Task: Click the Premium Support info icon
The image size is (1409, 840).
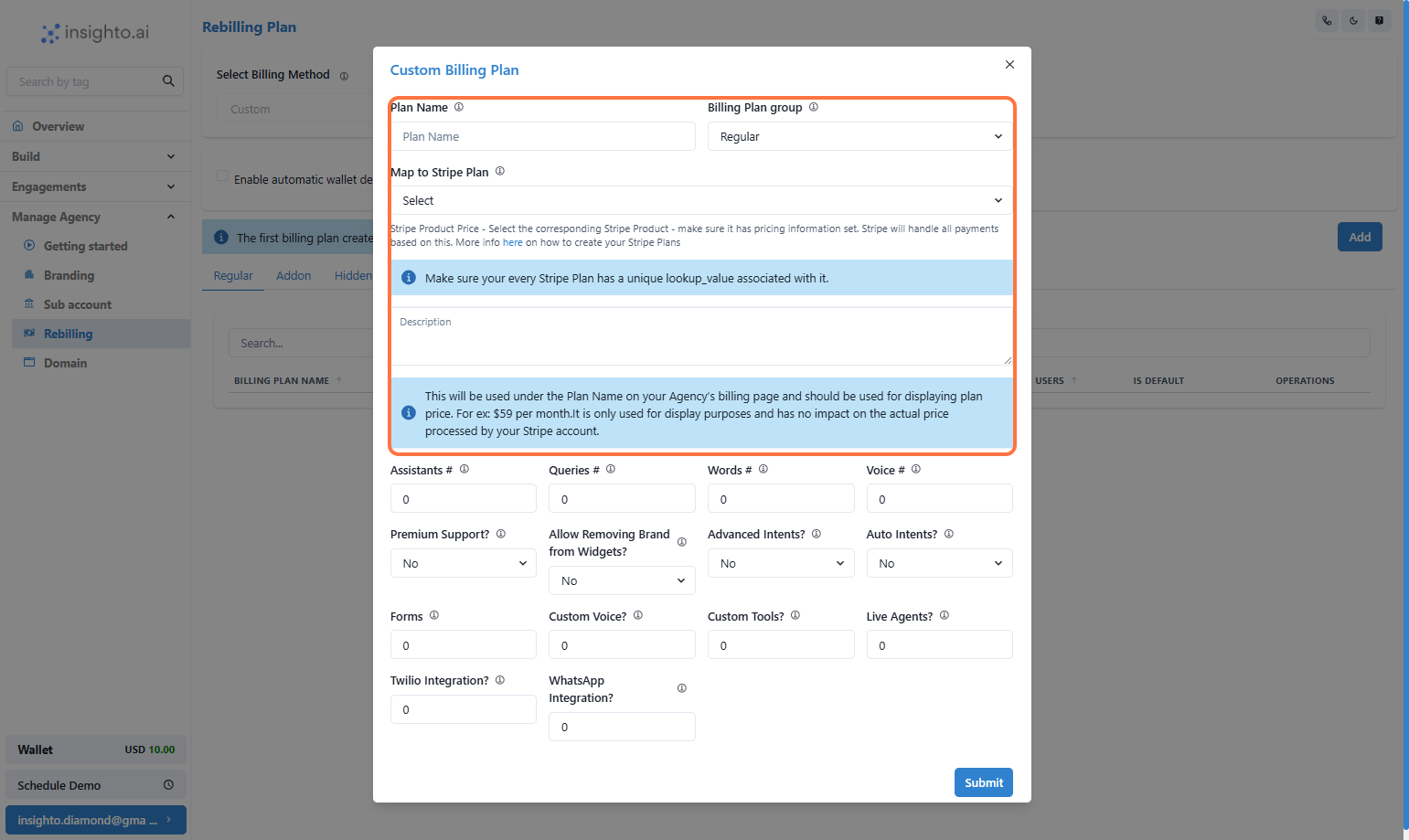Action: coord(501,534)
